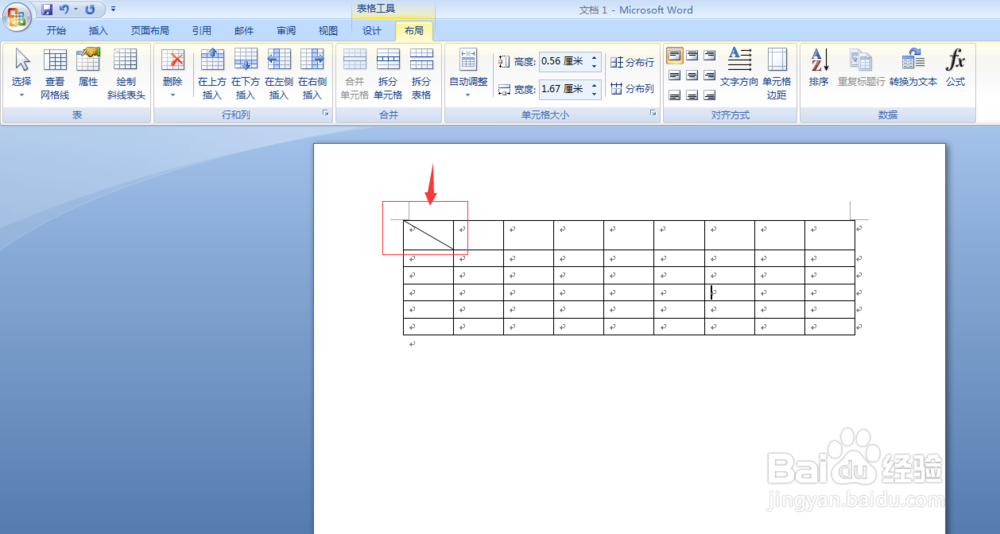Open the undo history dropdown arrow

coord(75,10)
